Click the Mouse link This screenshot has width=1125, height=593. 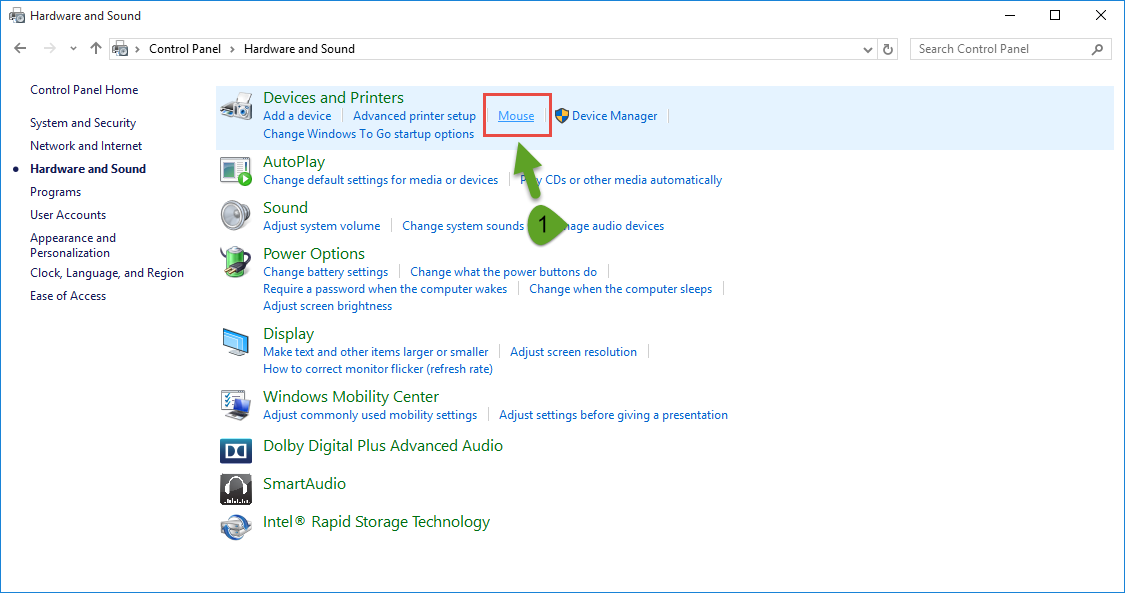516,115
